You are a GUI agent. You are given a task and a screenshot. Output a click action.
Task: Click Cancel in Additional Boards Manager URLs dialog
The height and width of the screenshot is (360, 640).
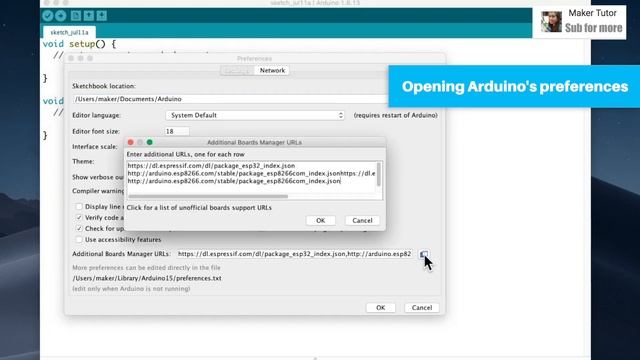coord(362,220)
